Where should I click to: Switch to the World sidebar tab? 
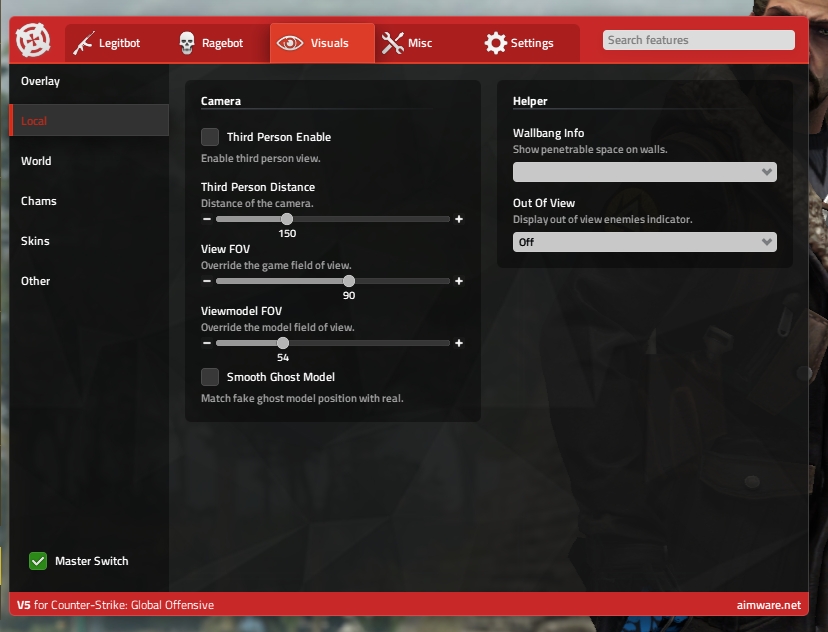(x=36, y=161)
